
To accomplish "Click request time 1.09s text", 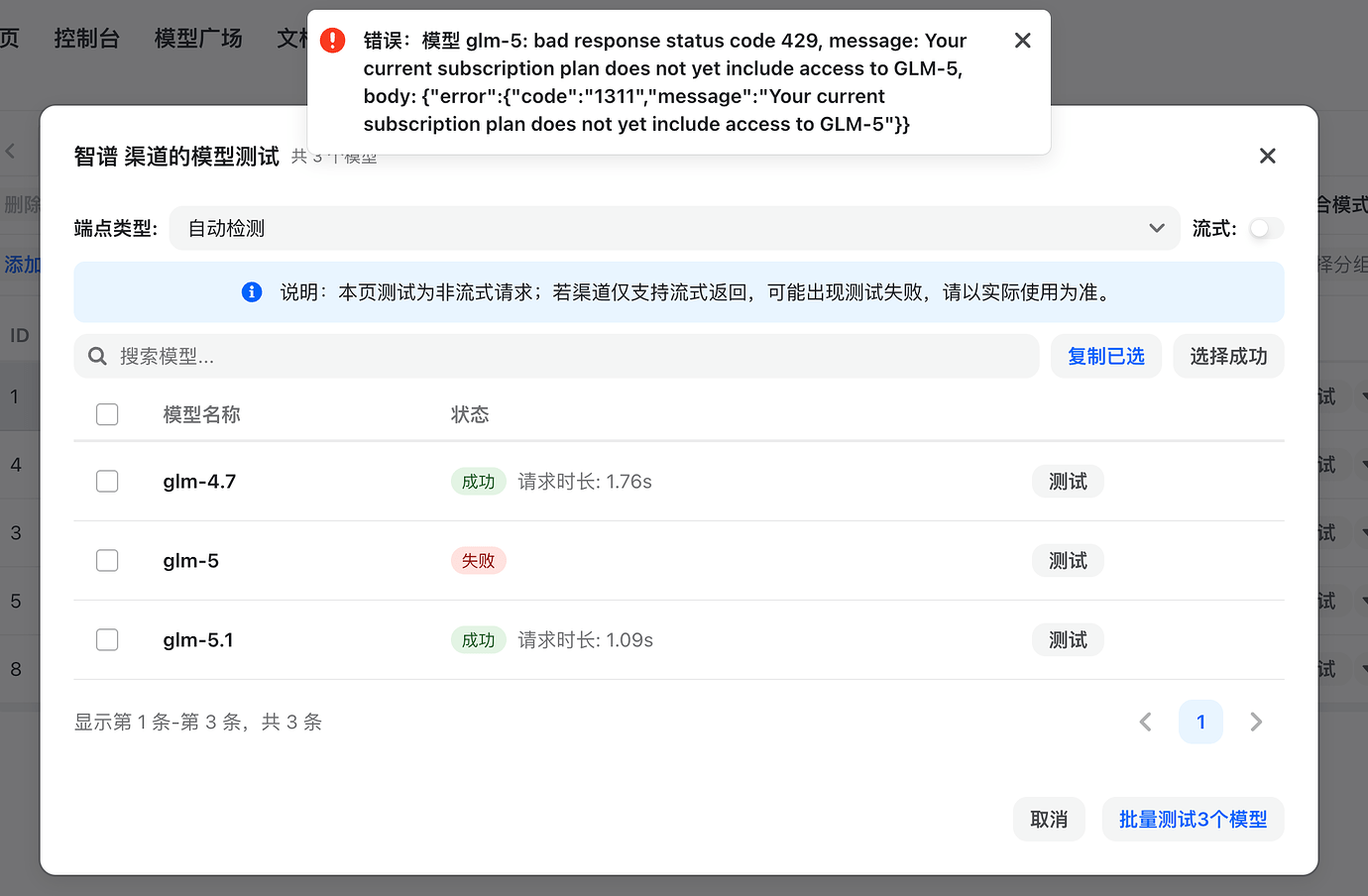I will tap(586, 640).
